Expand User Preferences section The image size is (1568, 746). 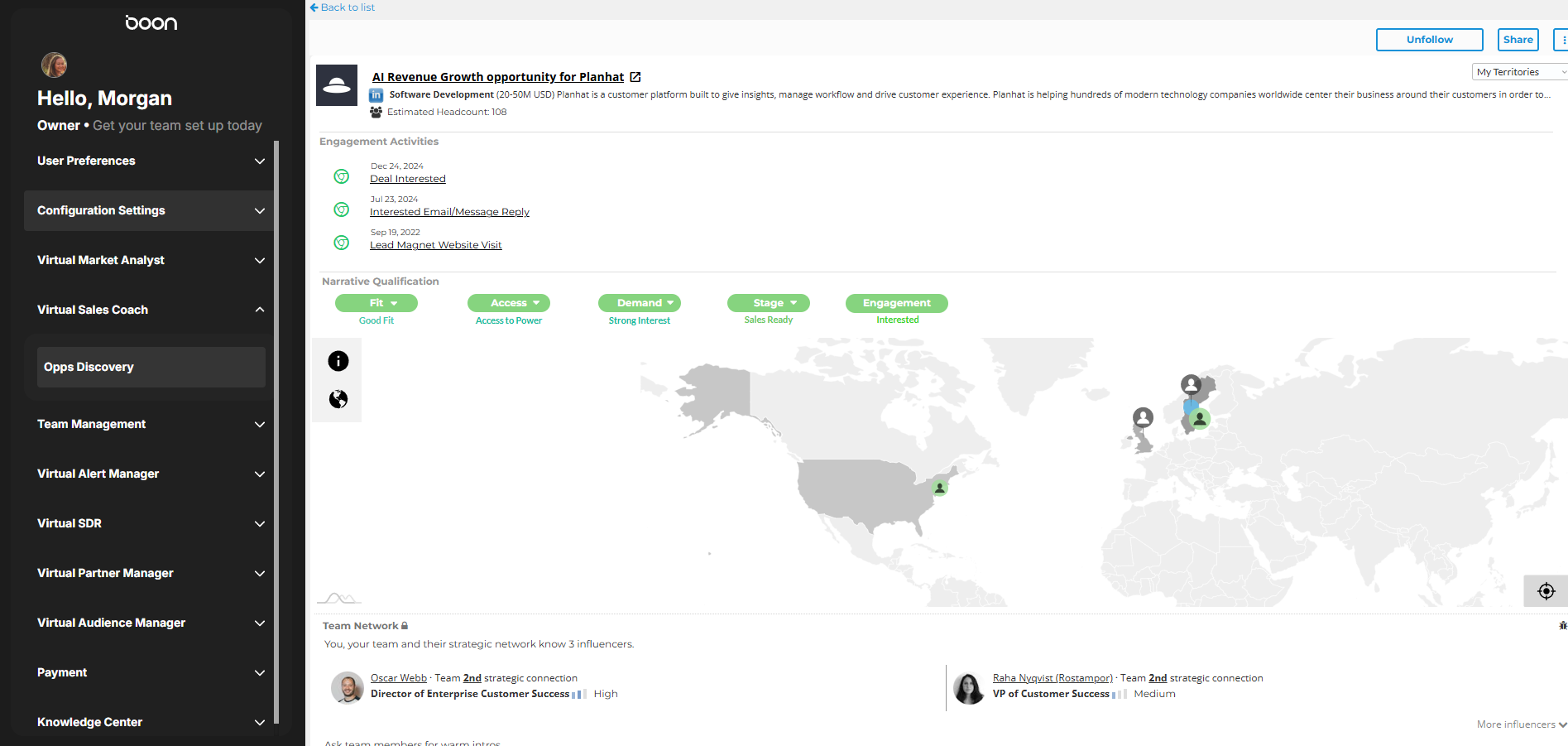pyautogui.click(x=150, y=161)
